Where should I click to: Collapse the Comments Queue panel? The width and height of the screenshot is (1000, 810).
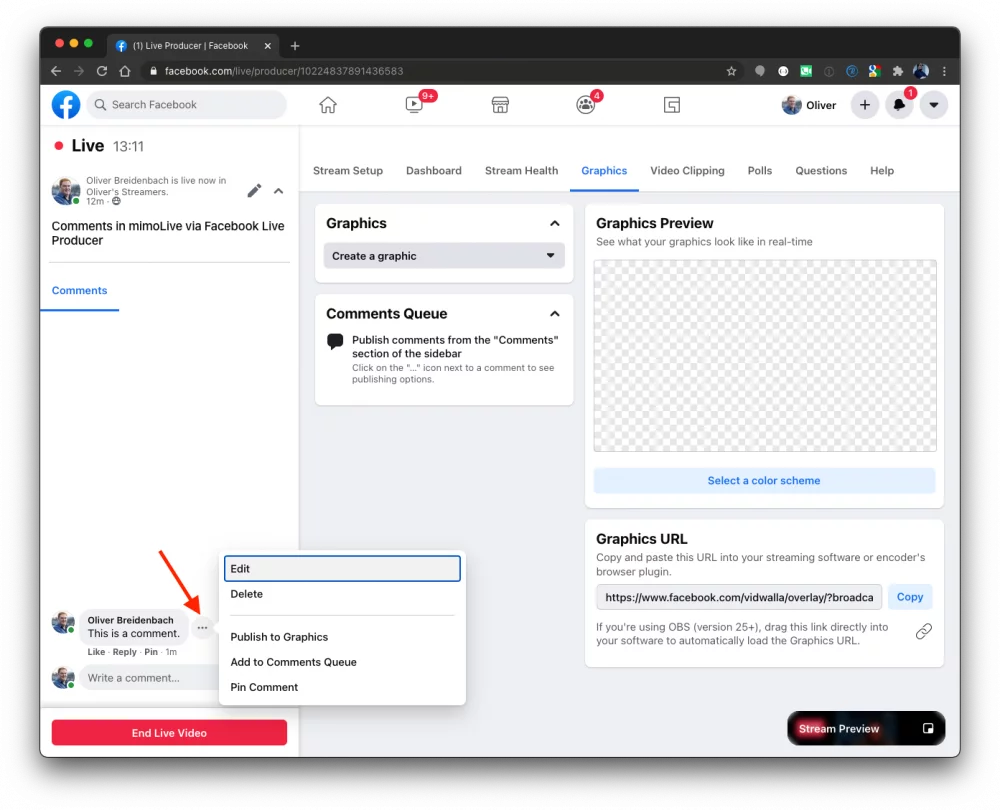tap(555, 314)
